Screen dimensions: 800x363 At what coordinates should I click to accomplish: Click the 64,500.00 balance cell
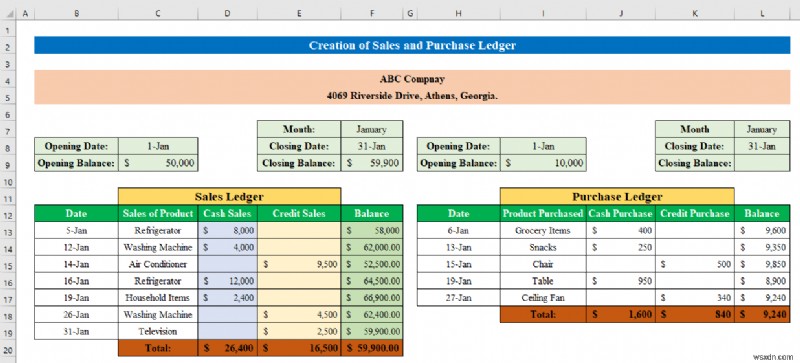pyautogui.click(x=372, y=281)
